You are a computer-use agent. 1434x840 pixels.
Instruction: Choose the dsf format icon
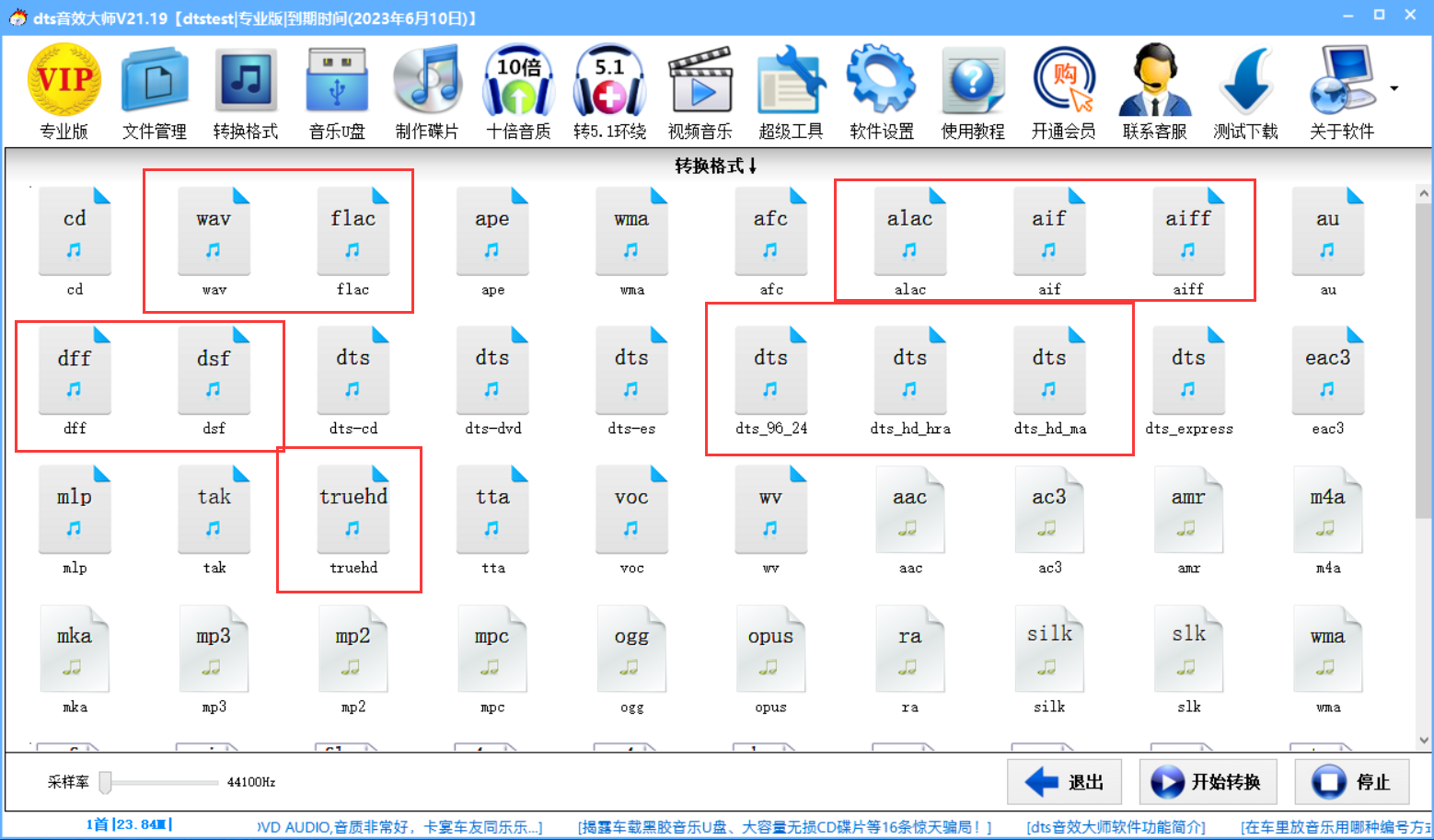(x=214, y=380)
